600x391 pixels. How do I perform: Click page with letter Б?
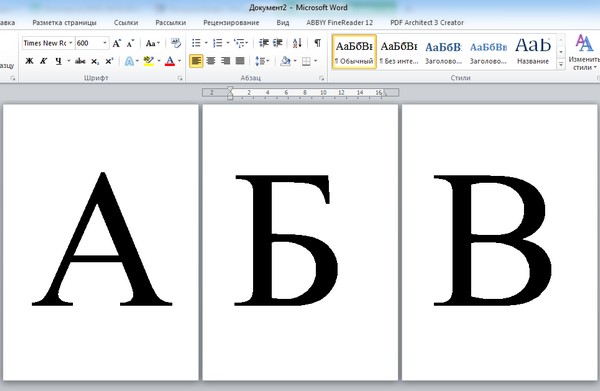[x=300, y=242]
